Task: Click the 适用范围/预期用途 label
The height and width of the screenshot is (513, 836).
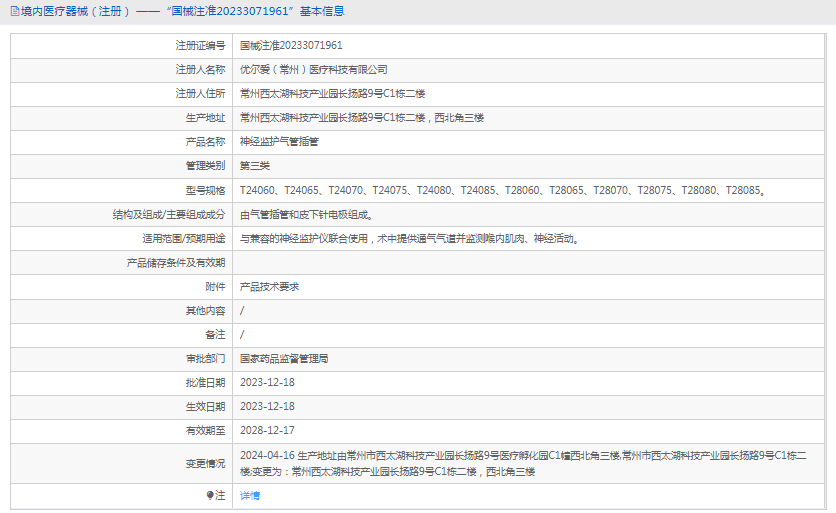Action: pos(183,238)
